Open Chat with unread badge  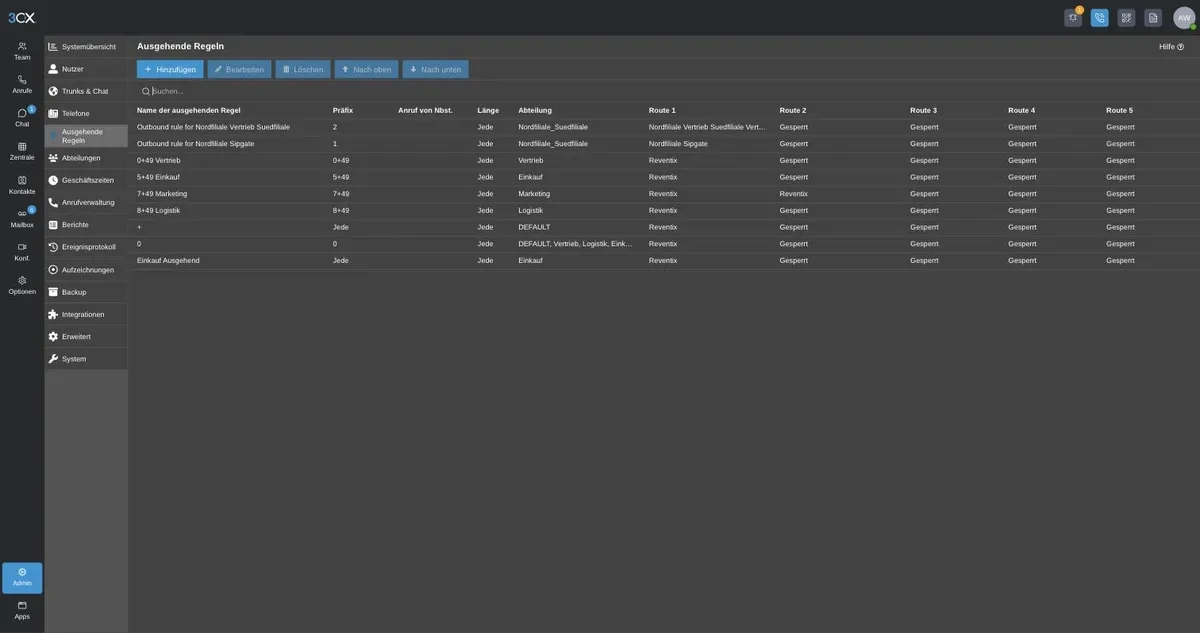22,118
